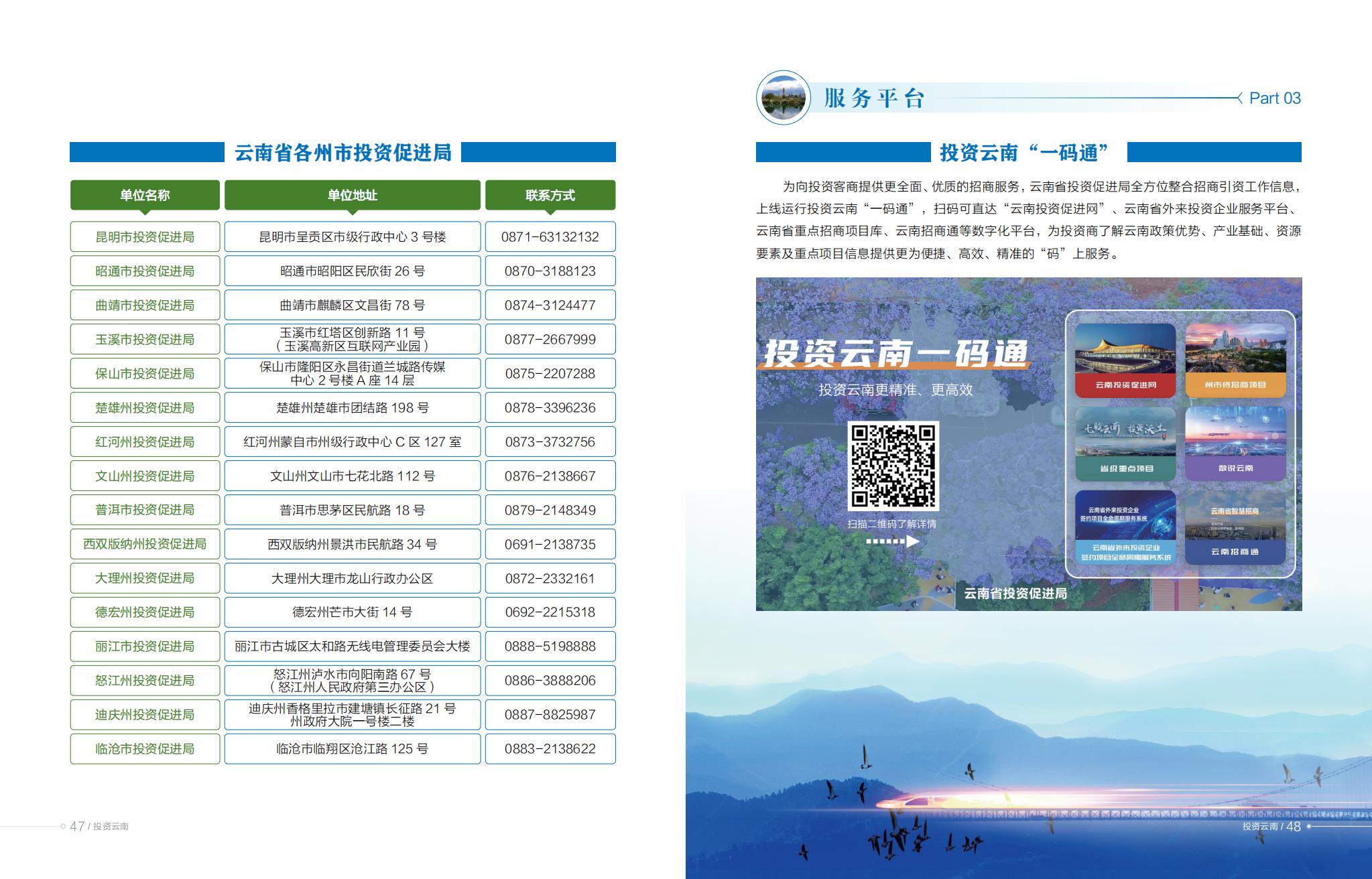Click the 投资云南“一码通” heading

click(1025, 153)
